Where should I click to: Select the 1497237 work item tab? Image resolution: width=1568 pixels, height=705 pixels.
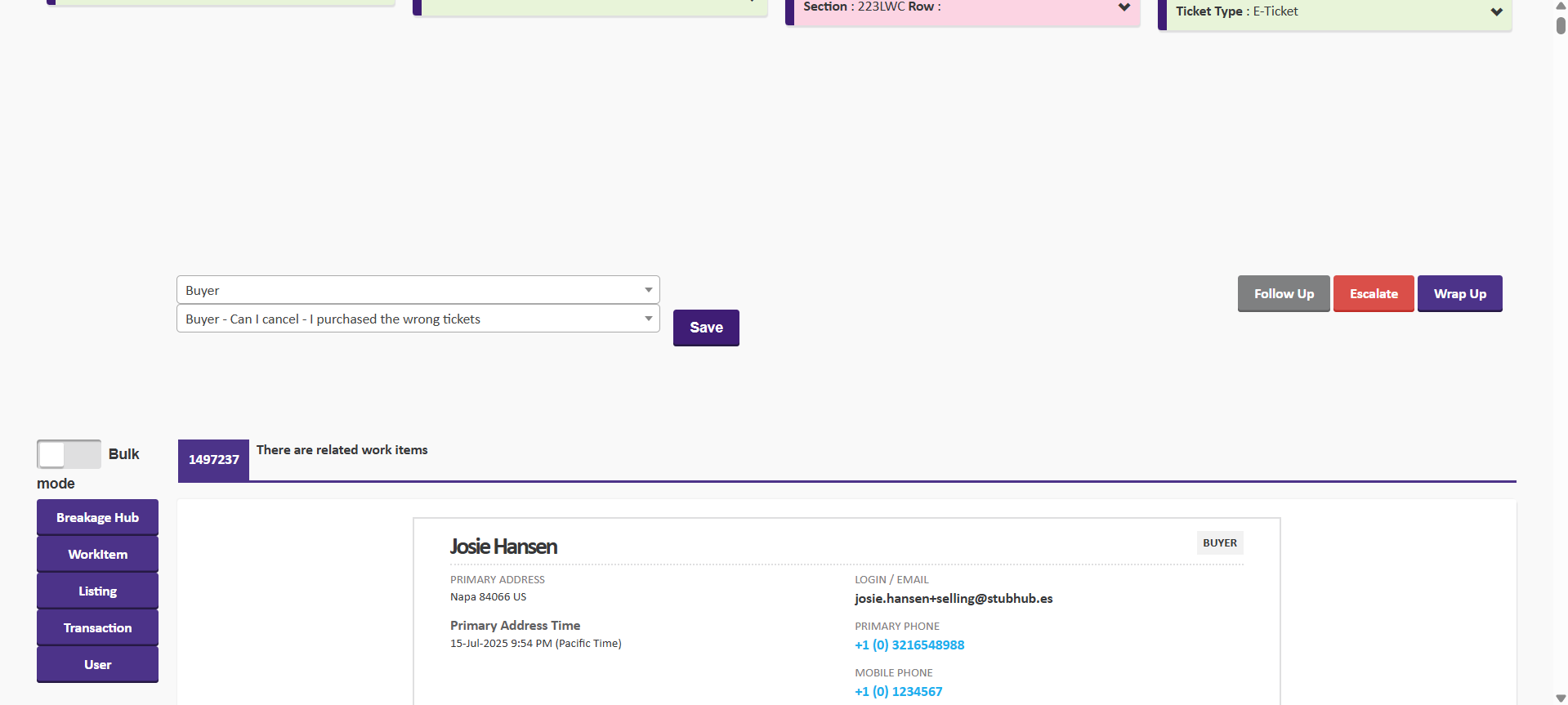coord(213,460)
